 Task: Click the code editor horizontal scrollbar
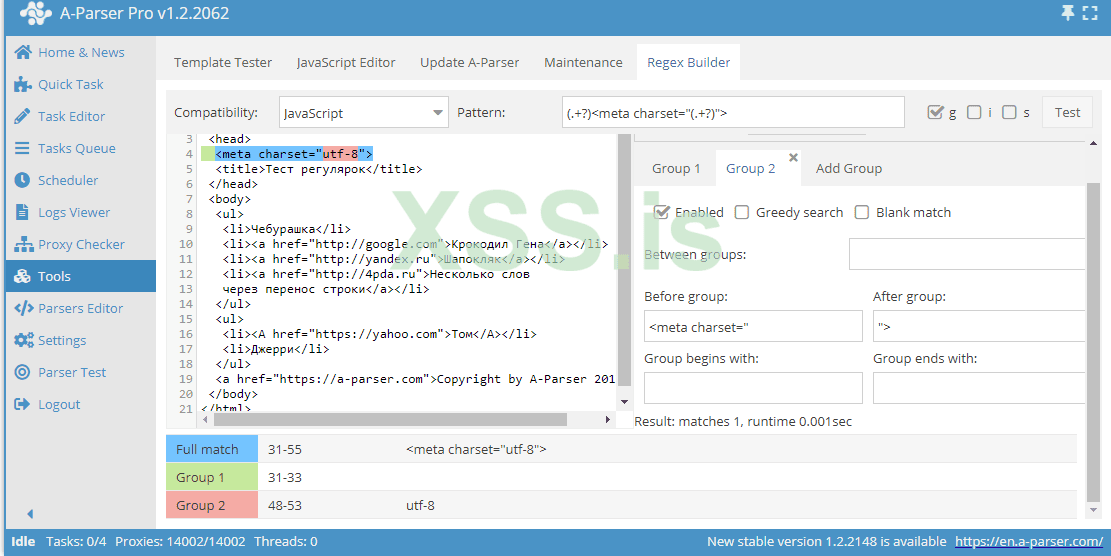[x=390, y=420]
